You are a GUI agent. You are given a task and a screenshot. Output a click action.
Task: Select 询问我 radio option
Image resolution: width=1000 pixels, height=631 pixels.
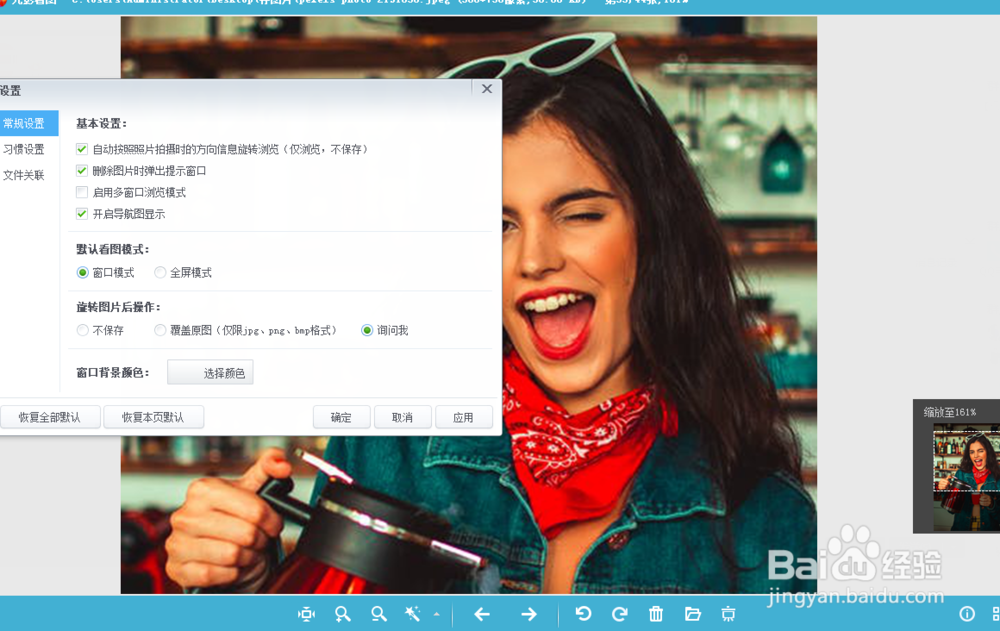pos(367,330)
